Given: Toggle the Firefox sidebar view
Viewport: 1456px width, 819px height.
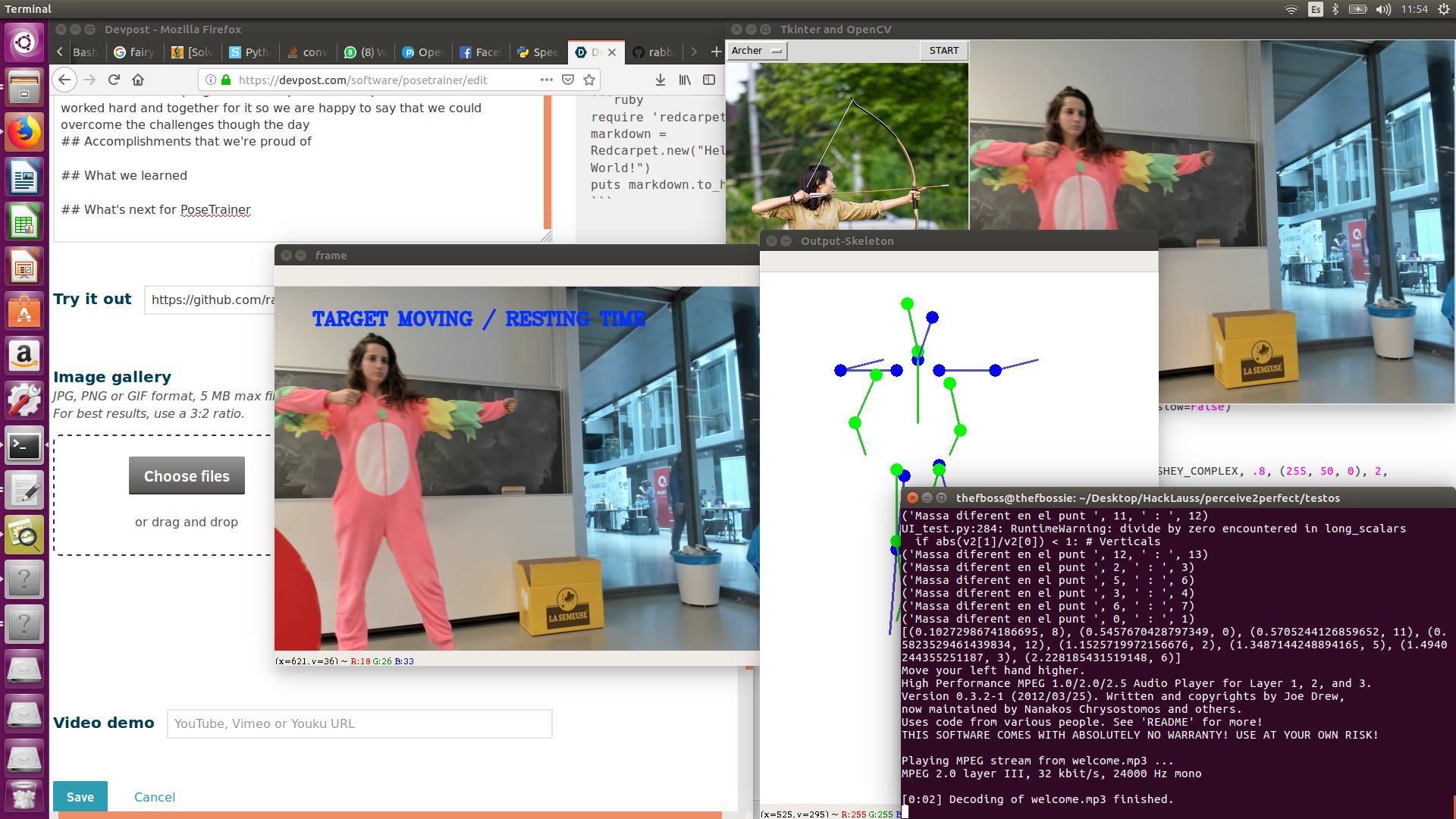Looking at the screenshot, I should pyautogui.click(x=709, y=80).
